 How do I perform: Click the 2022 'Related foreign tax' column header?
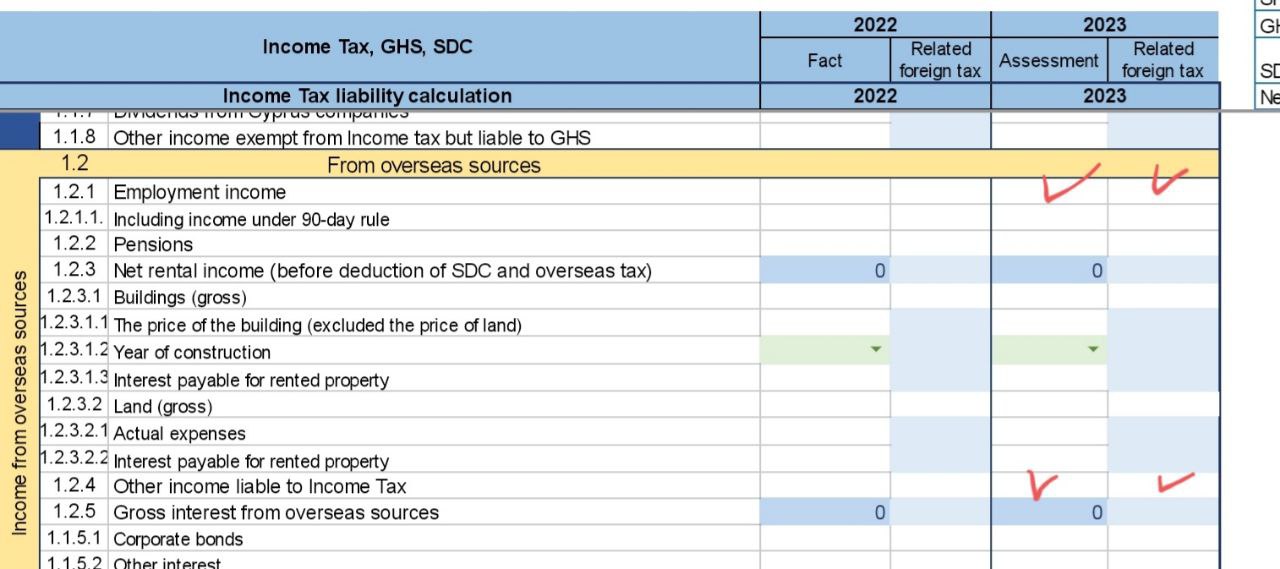(x=940, y=60)
